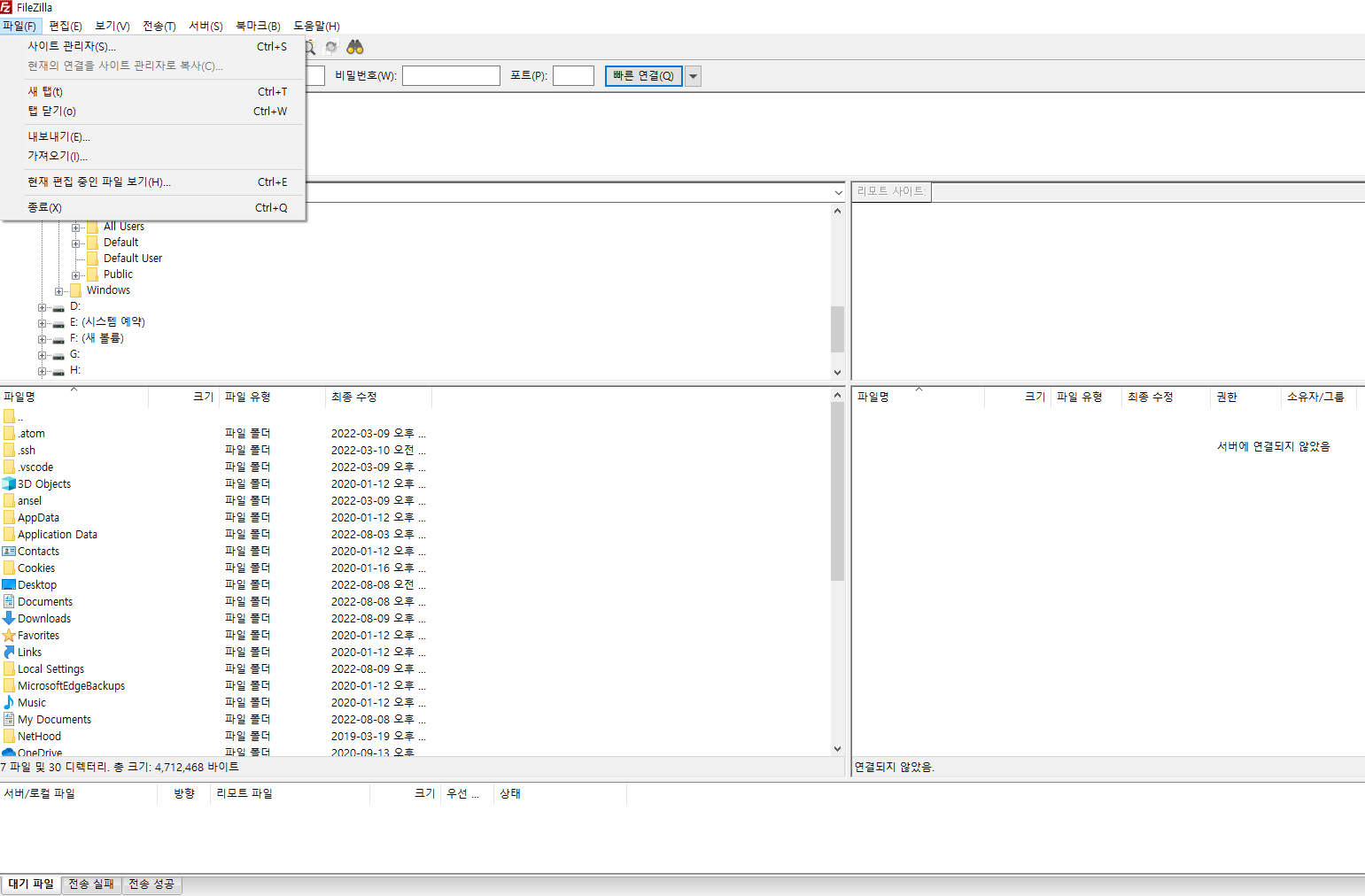The width and height of the screenshot is (1365, 896).
Task: Click the local file list scrollbar thumb
Action: 838,491
